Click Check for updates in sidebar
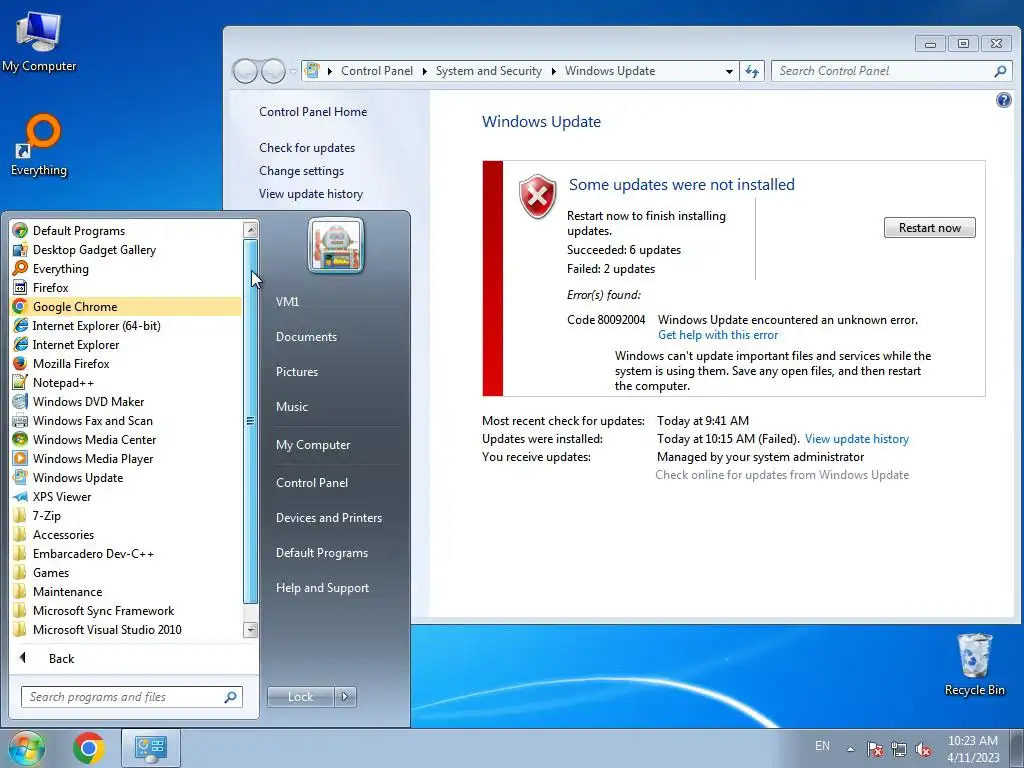Image resolution: width=1024 pixels, height=768 pixels. [x=307, y=148]
